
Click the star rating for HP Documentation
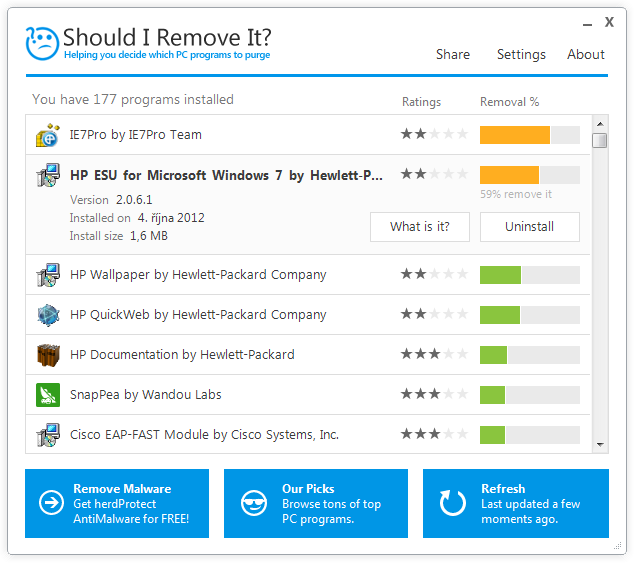click(x=435, y=354)
